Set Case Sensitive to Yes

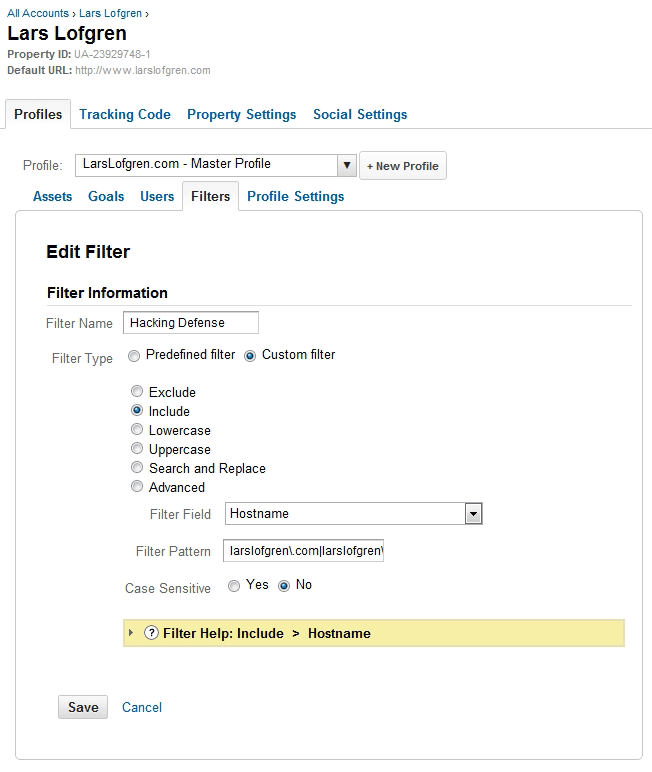click(234, 585)
